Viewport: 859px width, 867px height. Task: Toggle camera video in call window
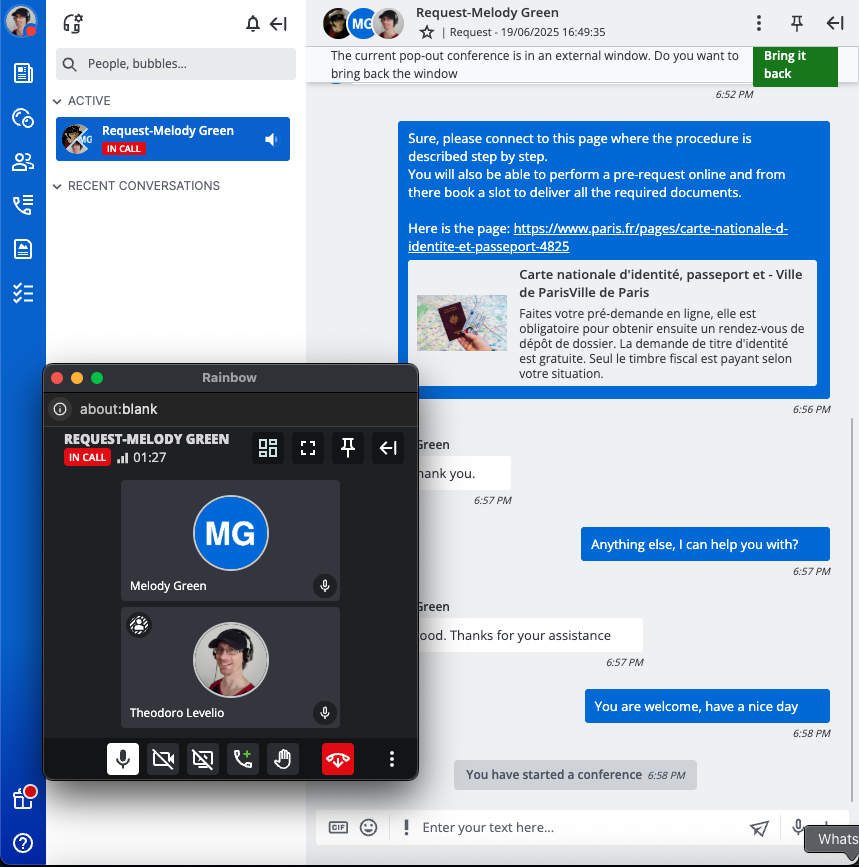point(163,760)
